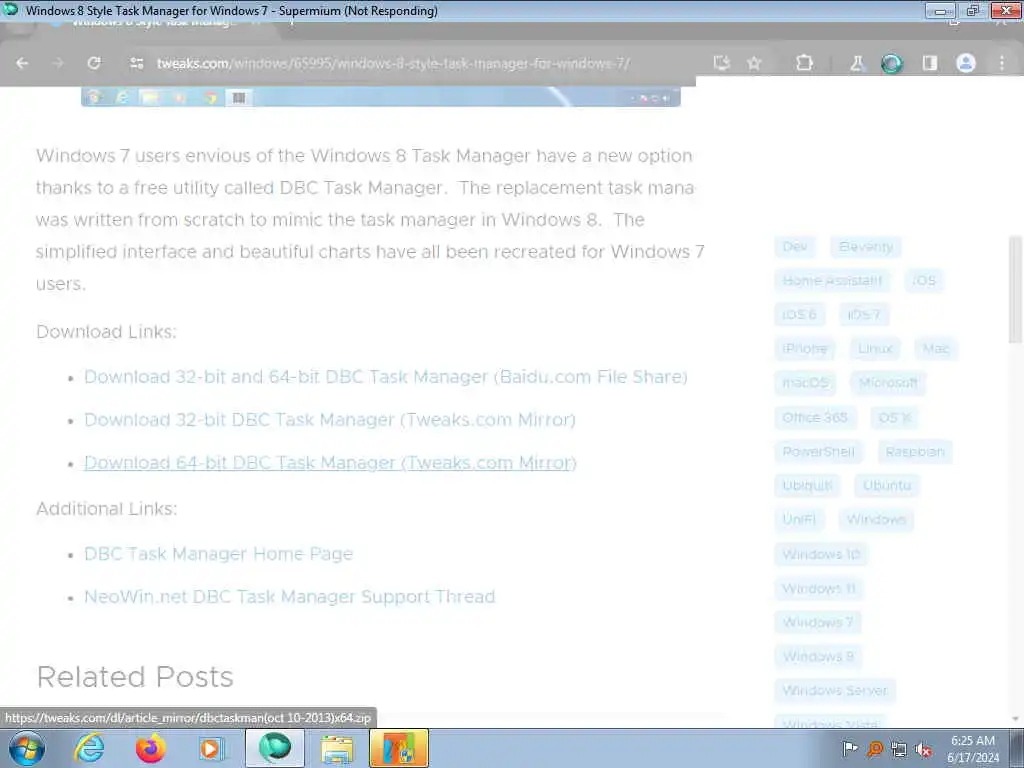Select the UniFi tag
Viewport: 1024px width, 768px height.
point(799,519)
